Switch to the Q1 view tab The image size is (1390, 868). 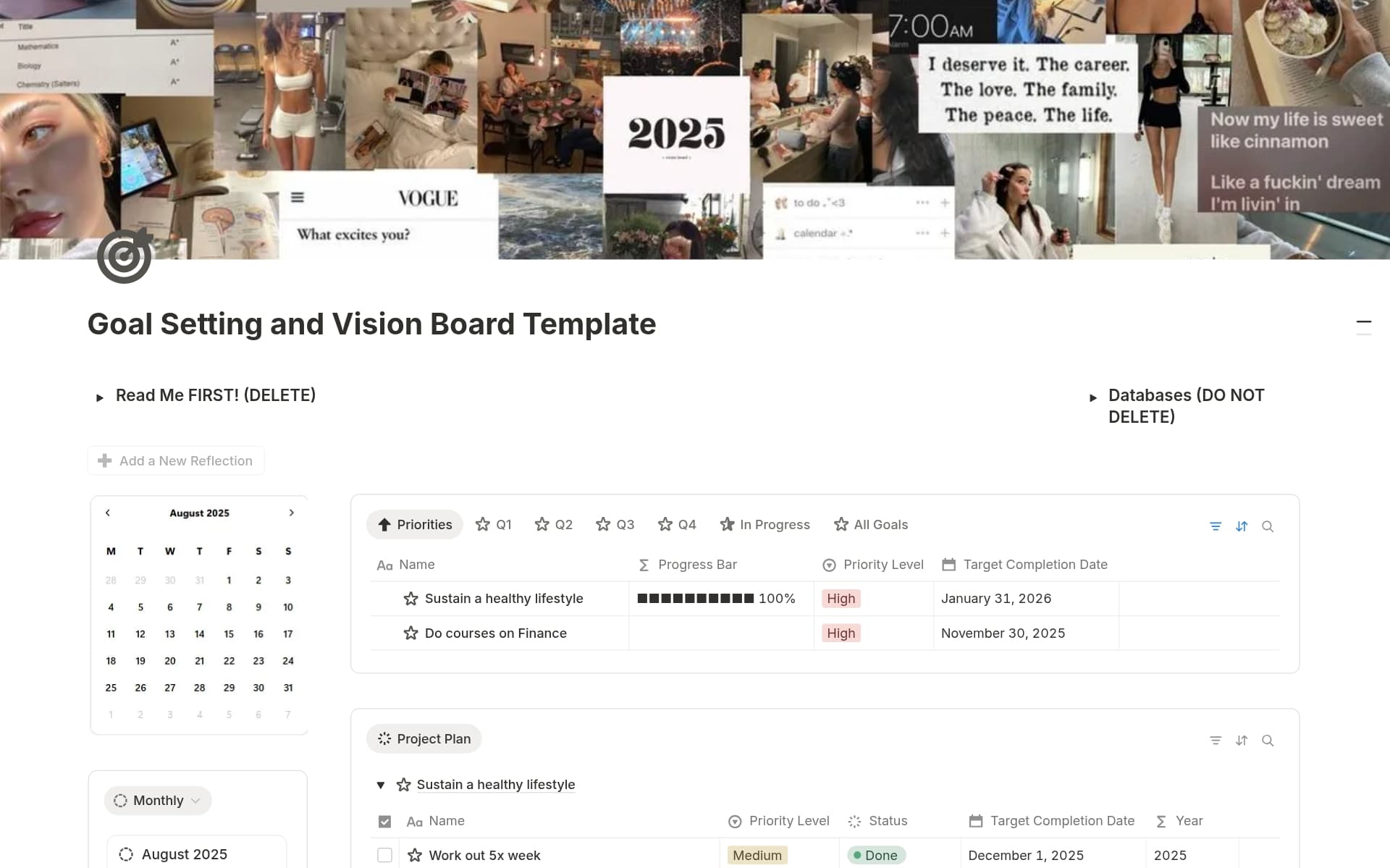tap(493, 524)
